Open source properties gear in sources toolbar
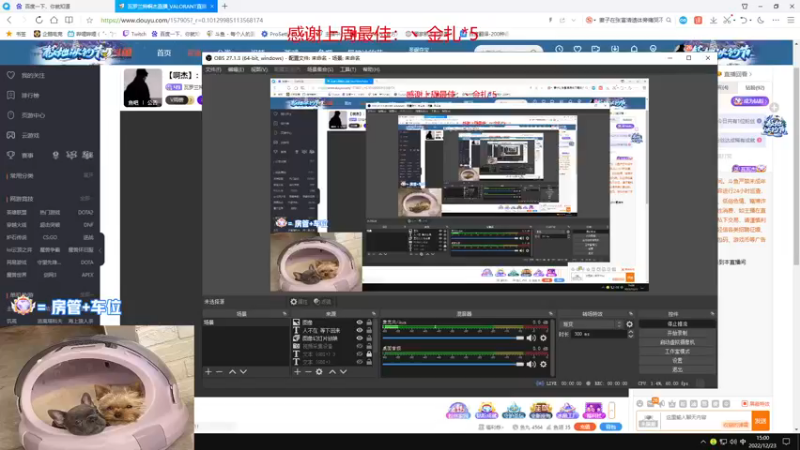 click(x=319, y=372)
